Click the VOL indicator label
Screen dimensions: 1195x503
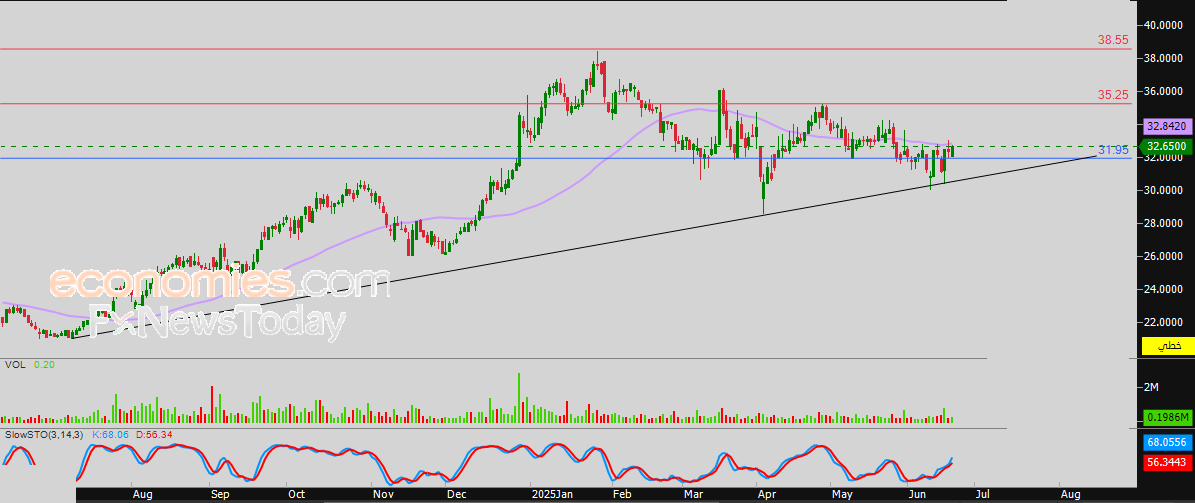tap(15, 365)
